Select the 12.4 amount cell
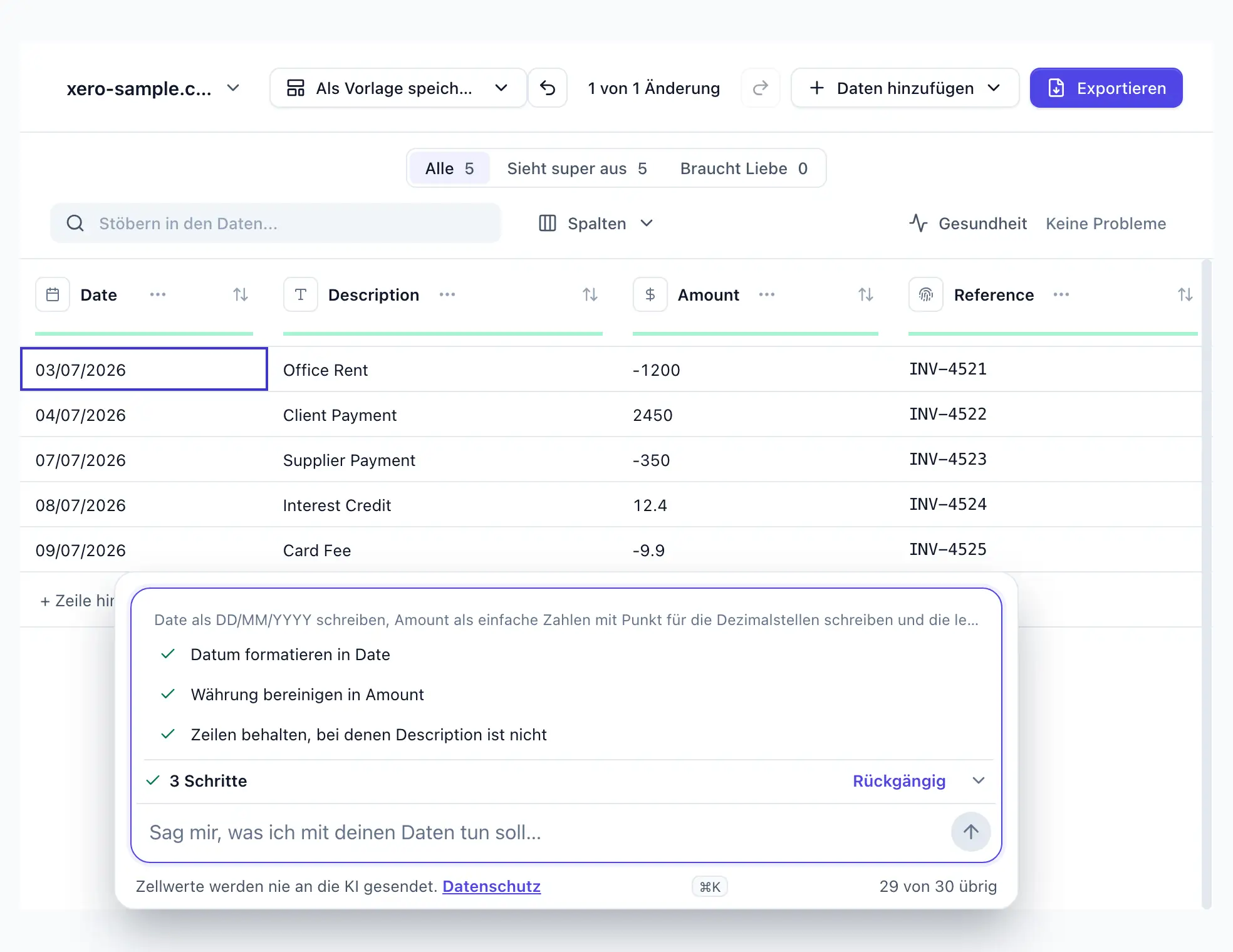This screenshot has width=1233, height=952. tap(756, 505)
